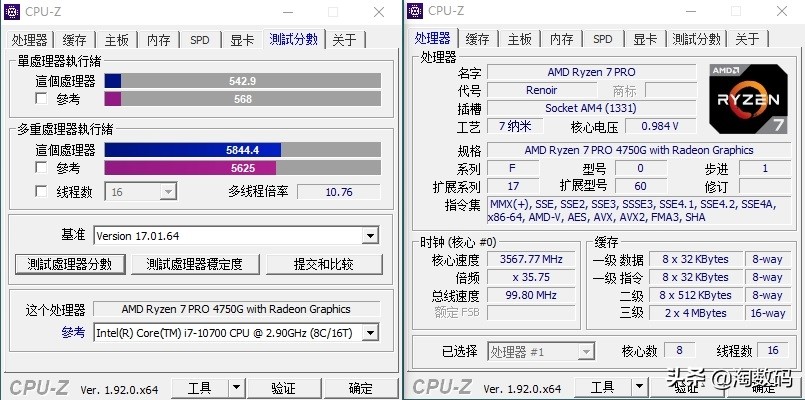Minimize the right CPU-Z window
The height and width of the screenshot is (400, 805).
point(692,11)
